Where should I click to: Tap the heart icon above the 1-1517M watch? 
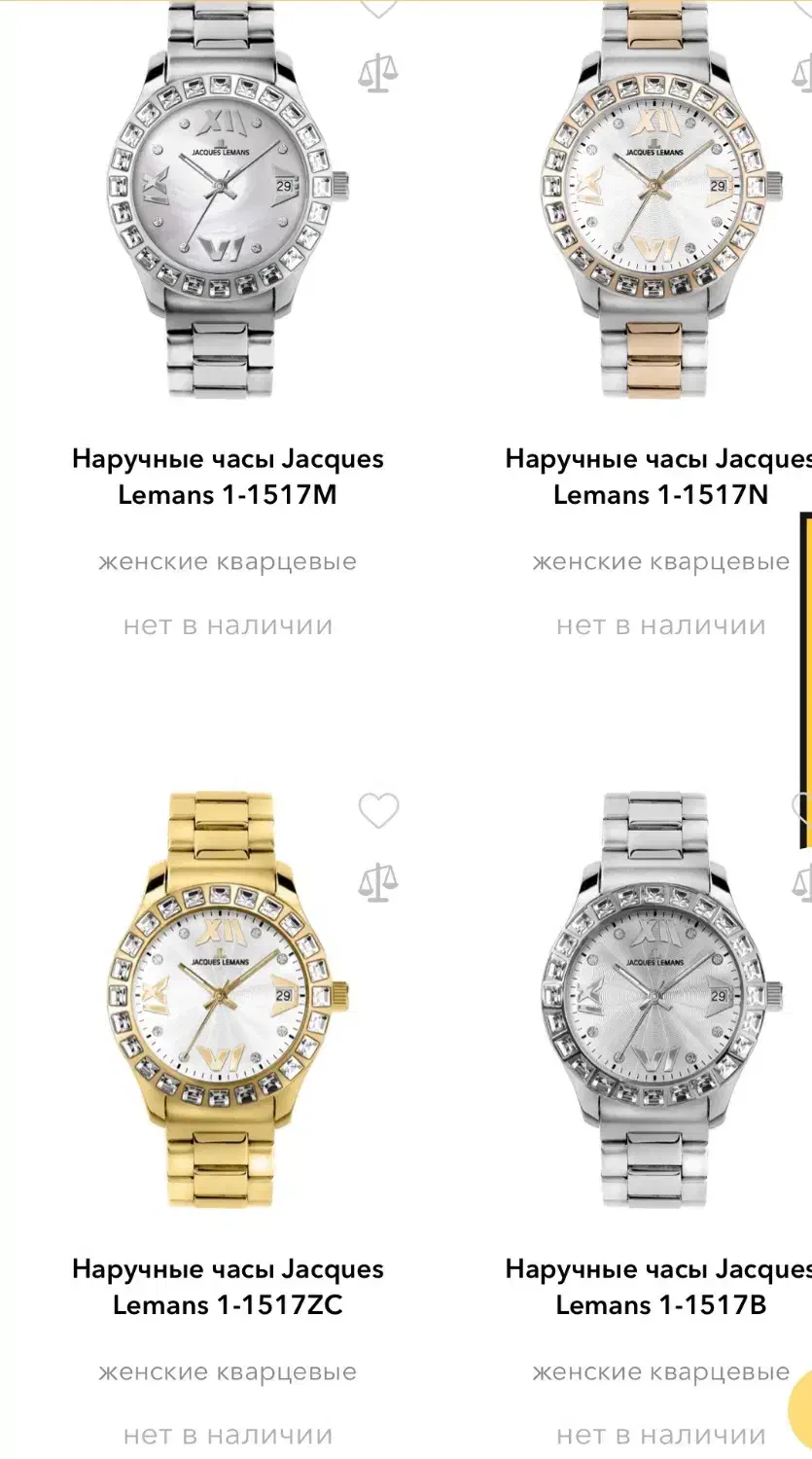(x=378, y=8)
